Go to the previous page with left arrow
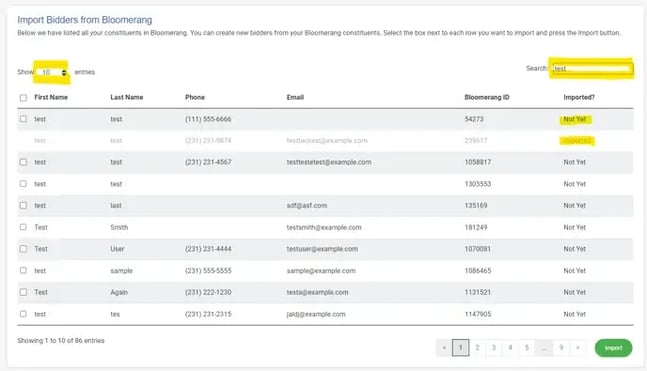 coord(444,348)
